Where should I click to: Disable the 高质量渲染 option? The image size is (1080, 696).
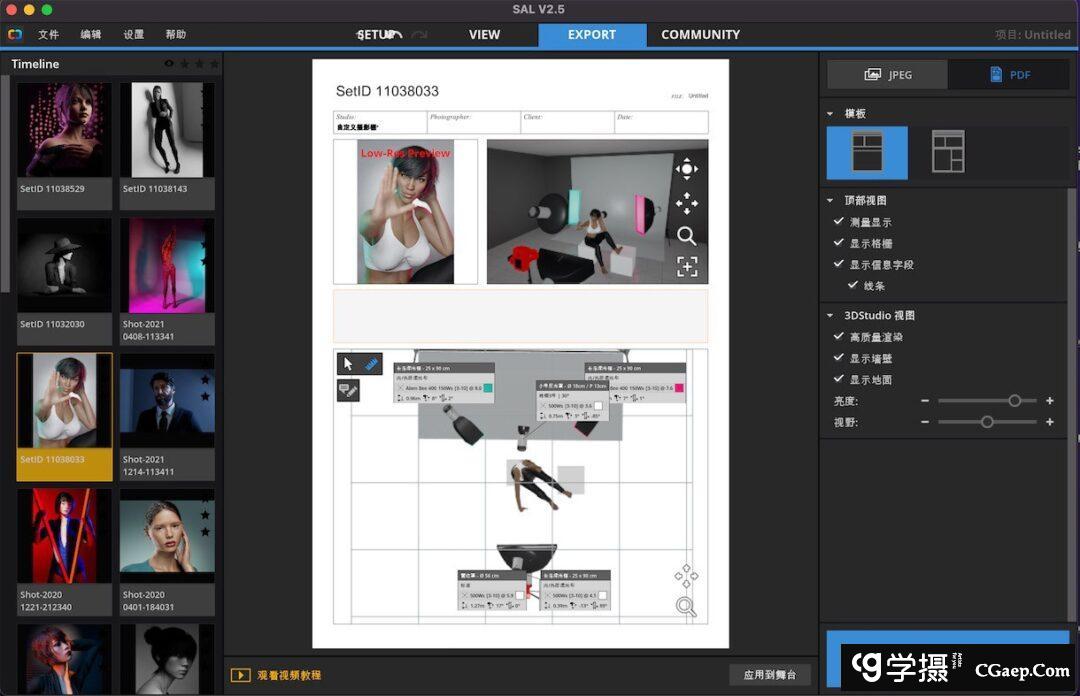tap(839, 337)
